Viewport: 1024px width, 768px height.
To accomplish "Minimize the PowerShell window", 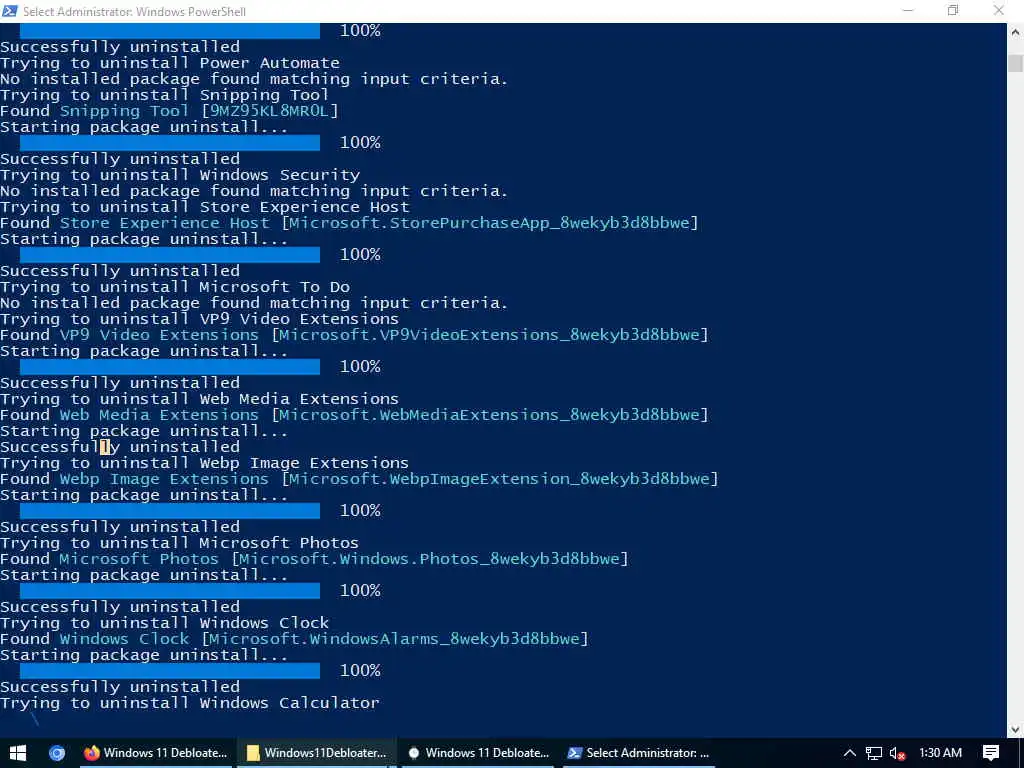I will pos(908,10).
